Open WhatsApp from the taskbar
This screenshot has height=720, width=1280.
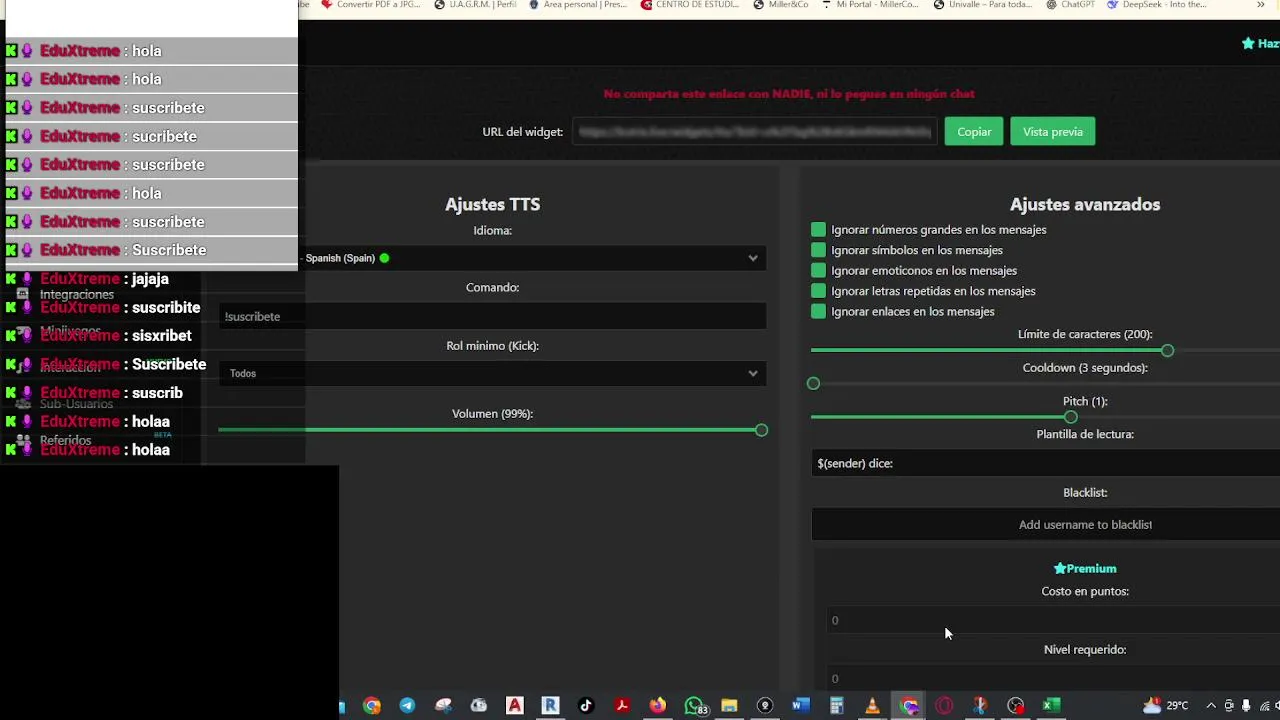(694, 706)
